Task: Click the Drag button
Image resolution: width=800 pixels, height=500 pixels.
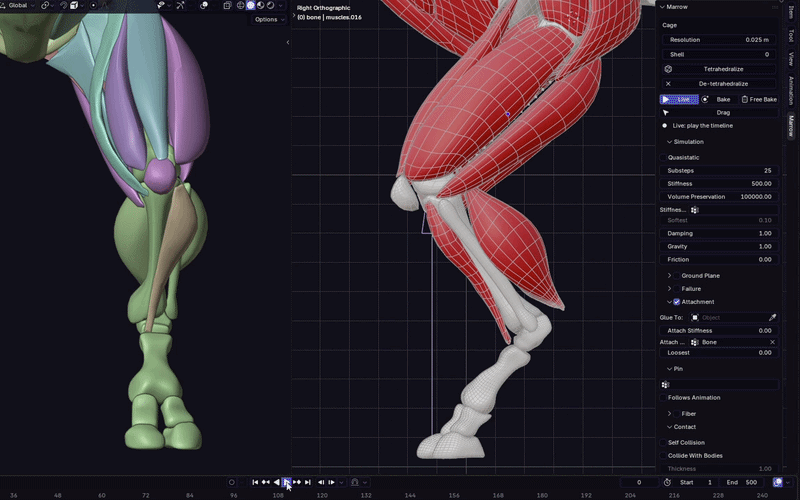Action: (719, 113)
